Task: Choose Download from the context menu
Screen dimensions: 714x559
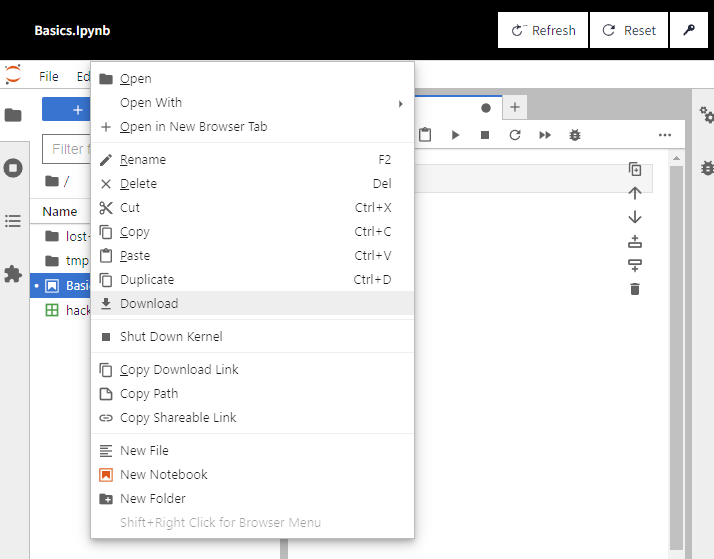Action: point(149,304)
